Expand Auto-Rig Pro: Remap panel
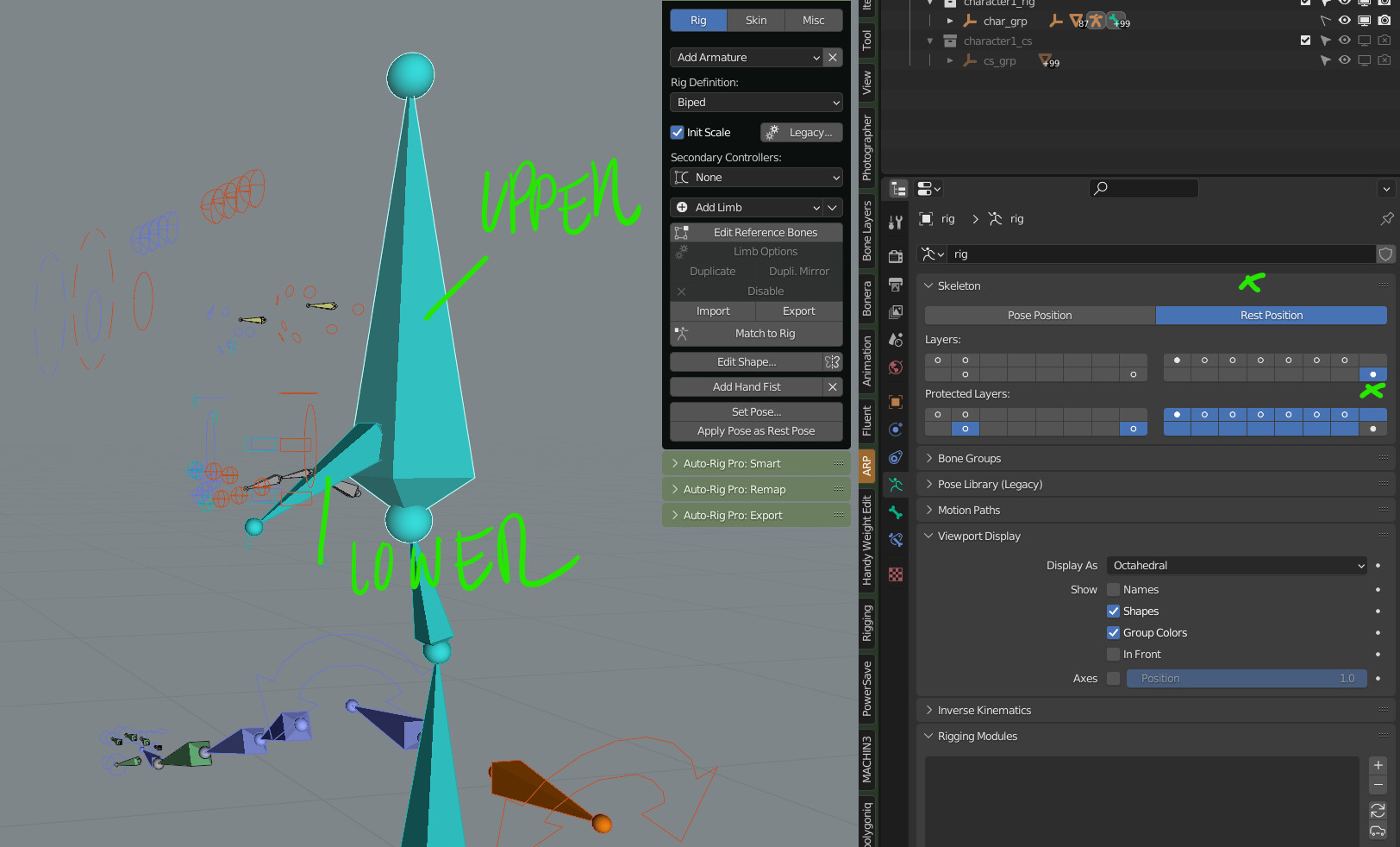This screenshot has width=1400, height=847. tap(756, 490)
